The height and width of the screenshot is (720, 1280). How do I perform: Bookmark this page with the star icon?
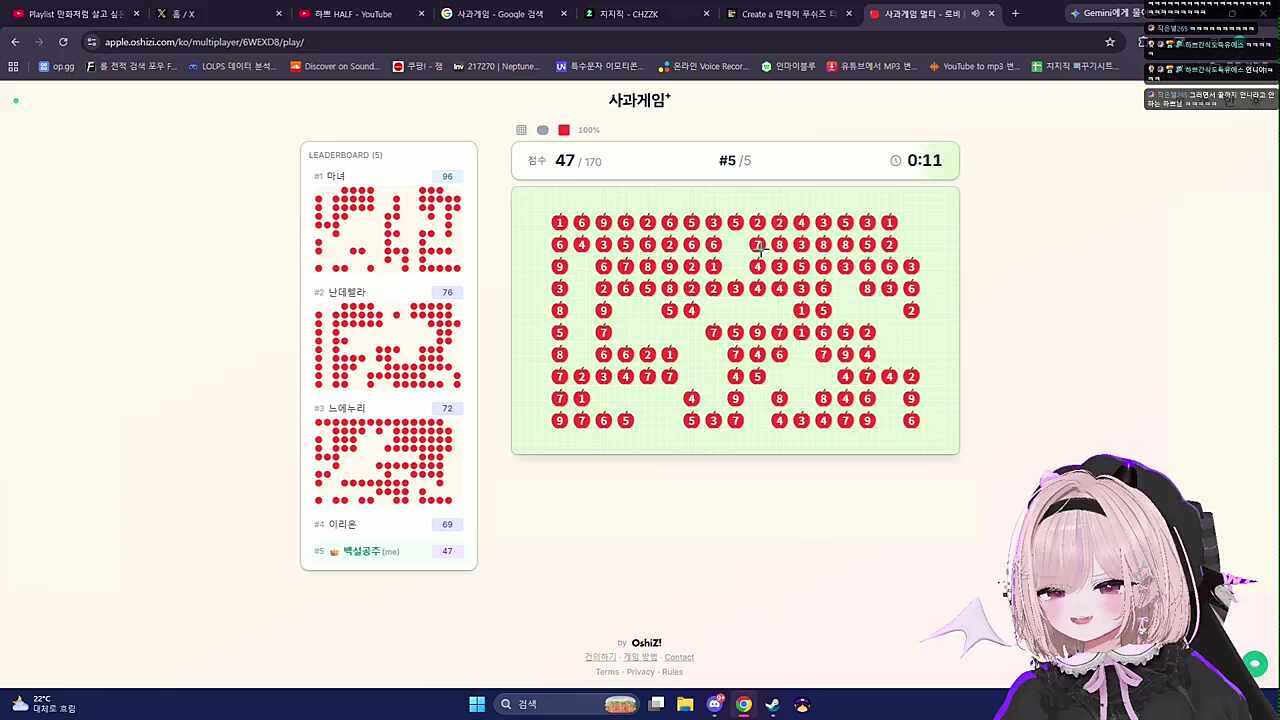pos(1110,42)
